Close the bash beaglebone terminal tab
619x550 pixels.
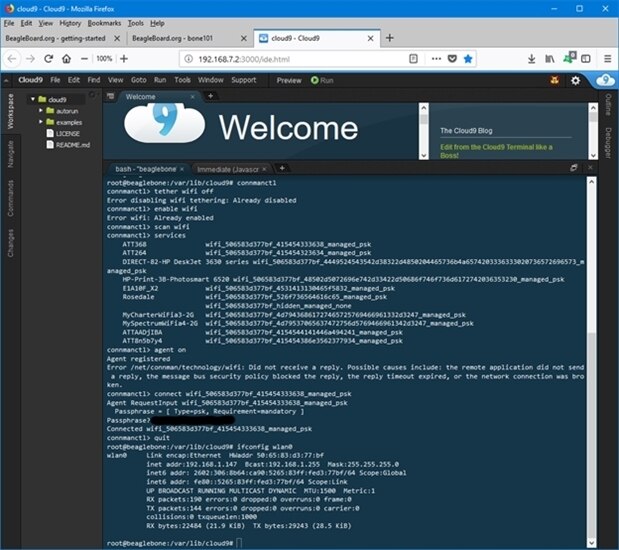(x=182, y=169)
